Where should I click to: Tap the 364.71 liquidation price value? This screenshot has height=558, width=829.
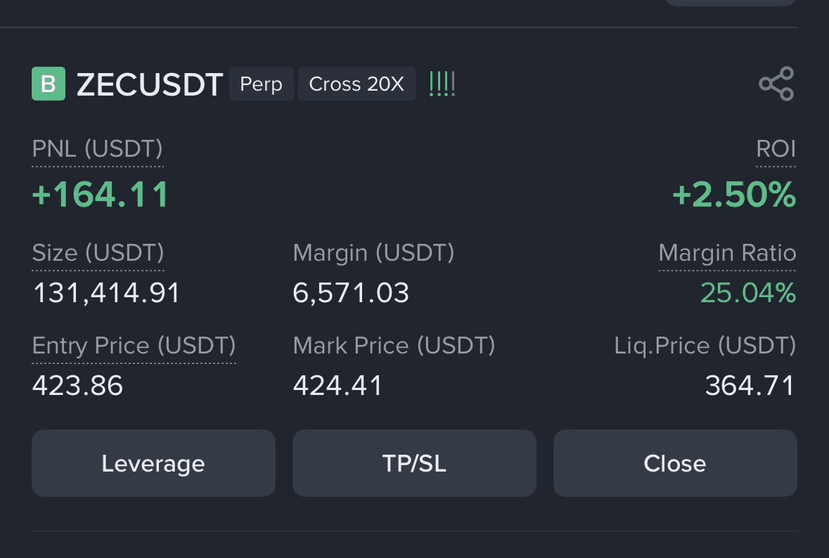tap(750, 385)
